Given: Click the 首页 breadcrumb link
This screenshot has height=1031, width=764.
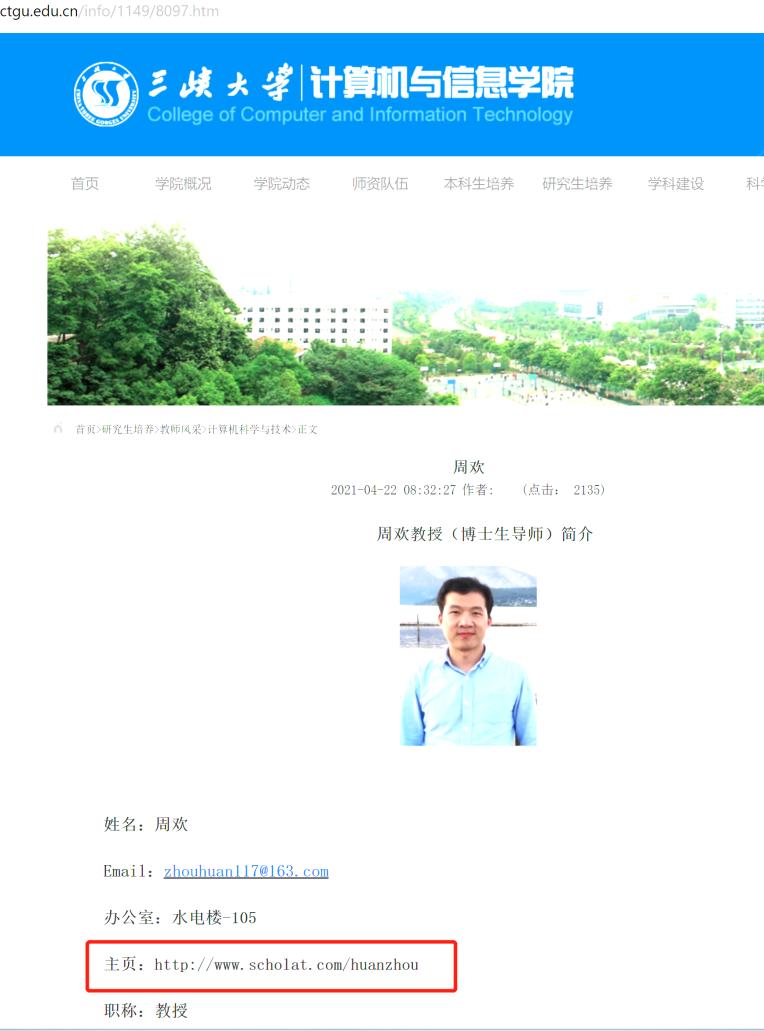Looking at the screenshot, I should tap(86, 430).
